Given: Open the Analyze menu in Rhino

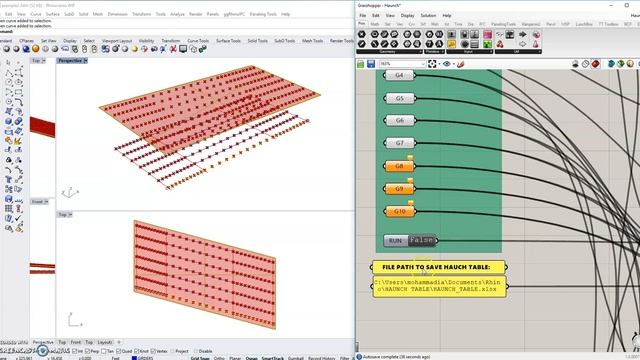Looking at the screenshot, I should (177, 14).
